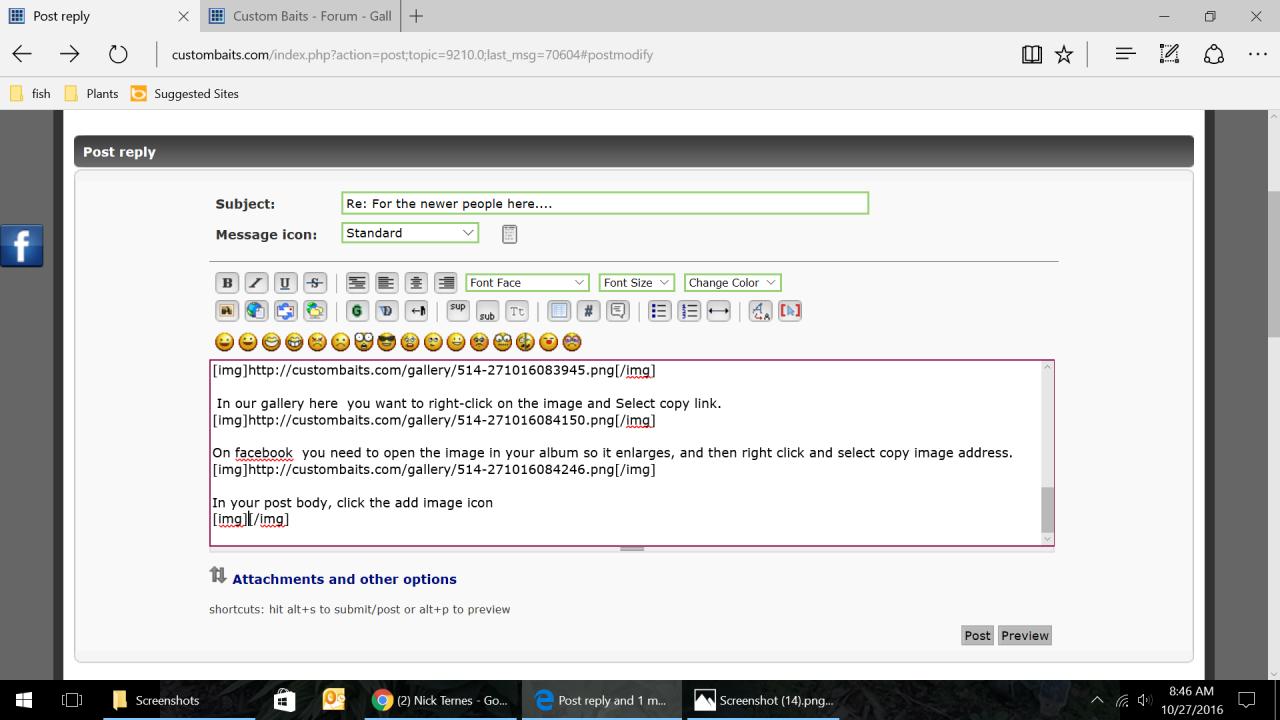Click the insert hyperlink globe icon
This screenshot has width=1280, height=720.
tap(256, 311)
